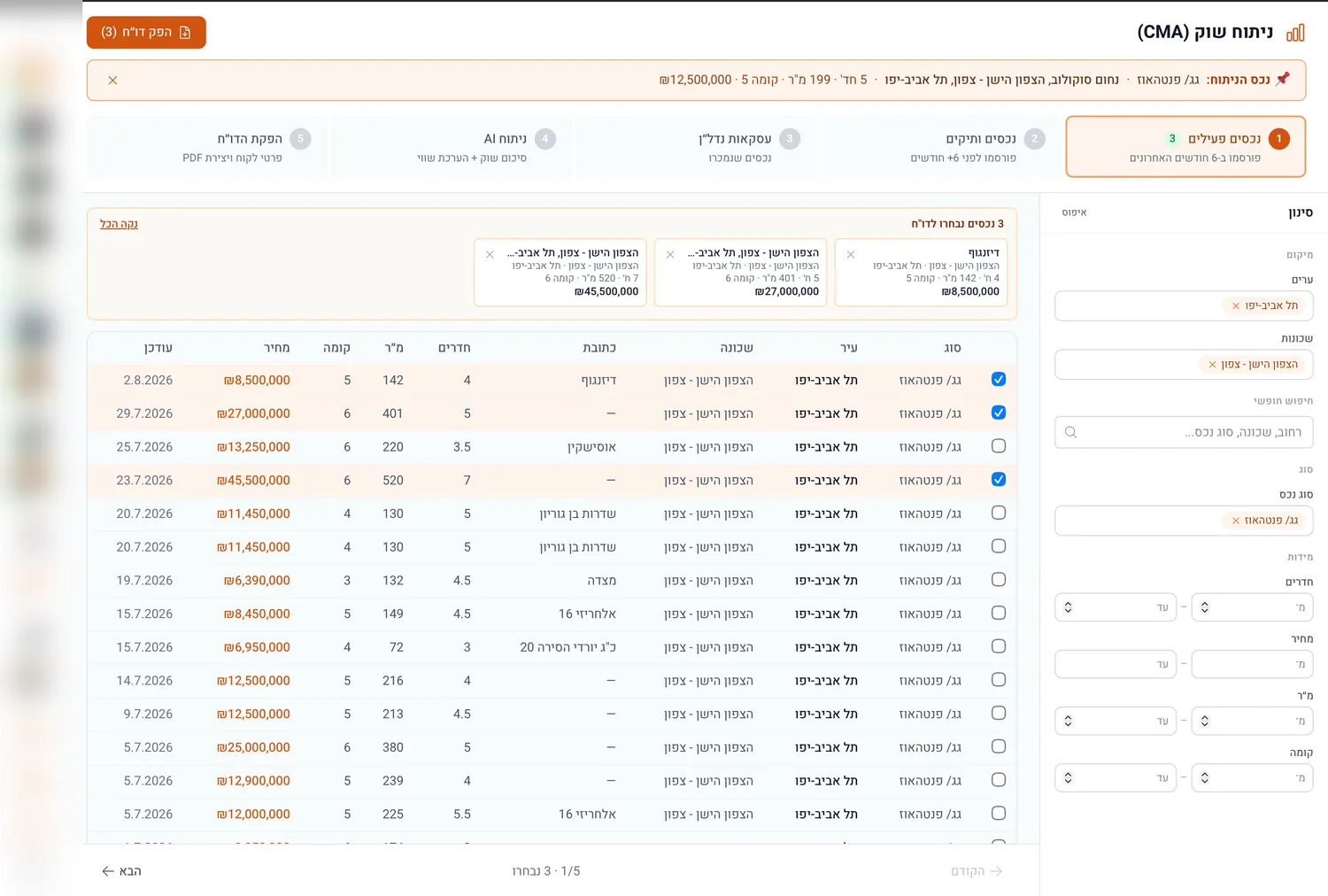Click the 19.7.2026 date cell
1328x896 pixels.
(x=144, y=581)
